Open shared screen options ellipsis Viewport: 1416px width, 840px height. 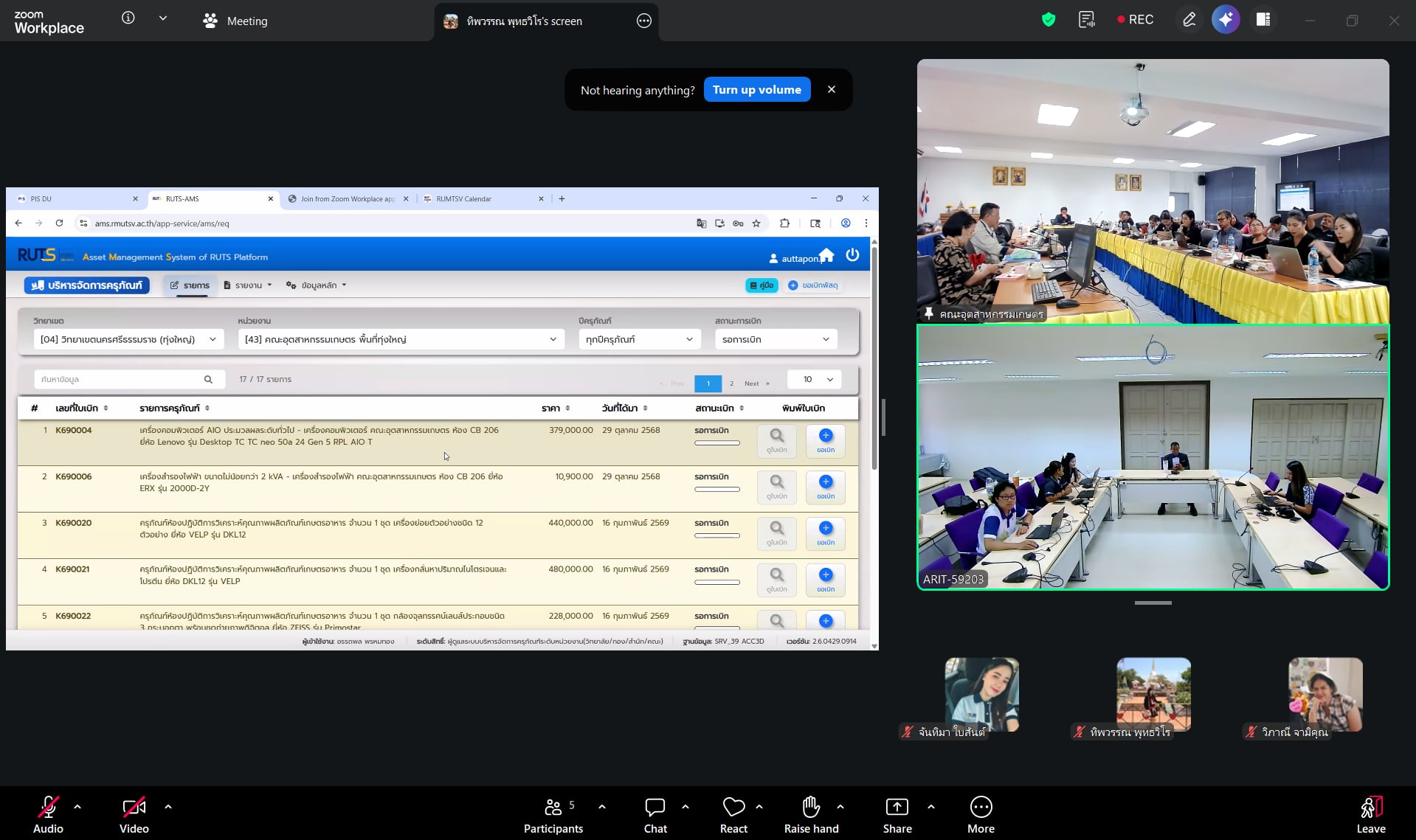[643, 21]
